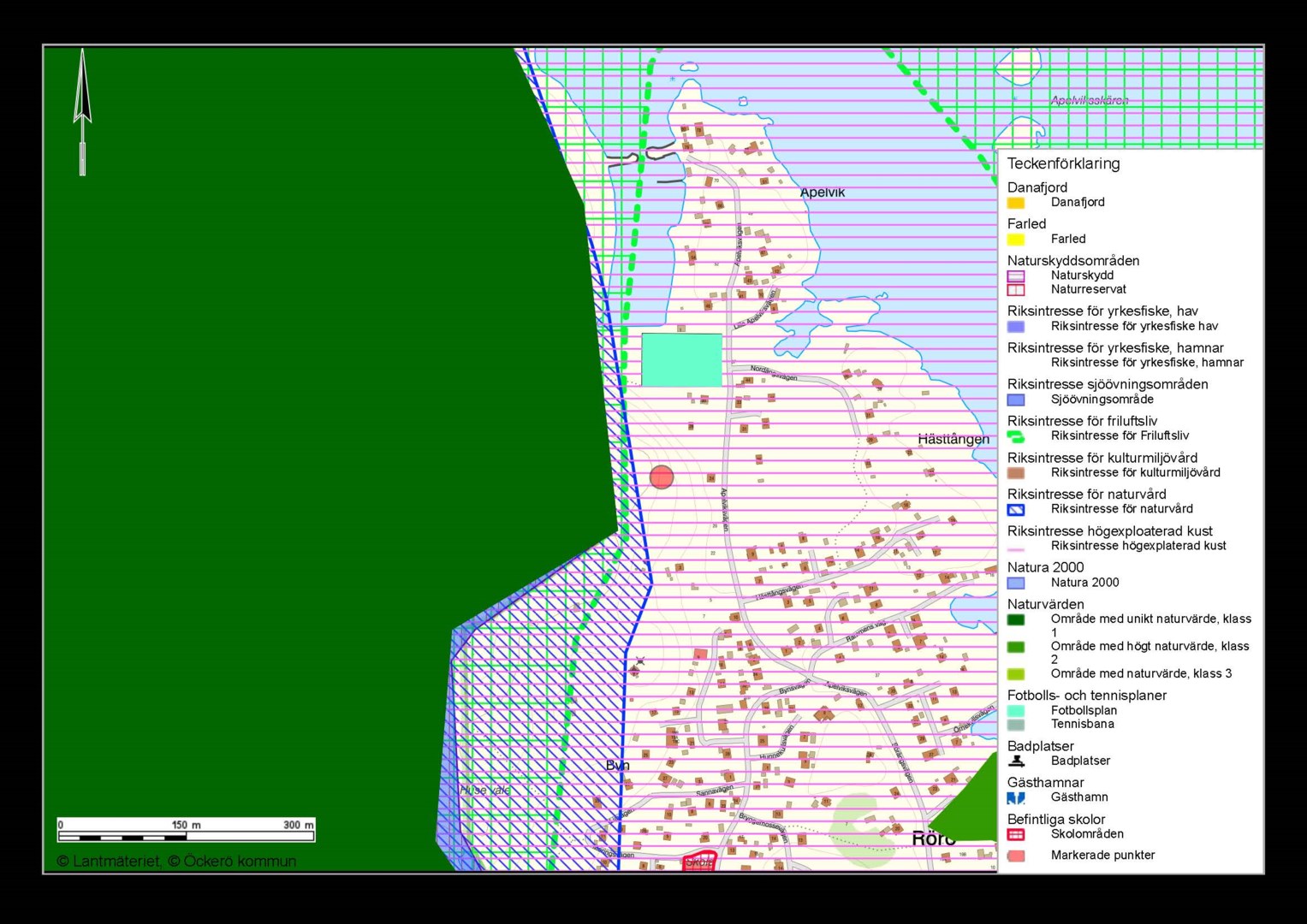Click the 'Riksintresse för yrkesfiske, hamnar' legend entry

tap(1147, 363)
